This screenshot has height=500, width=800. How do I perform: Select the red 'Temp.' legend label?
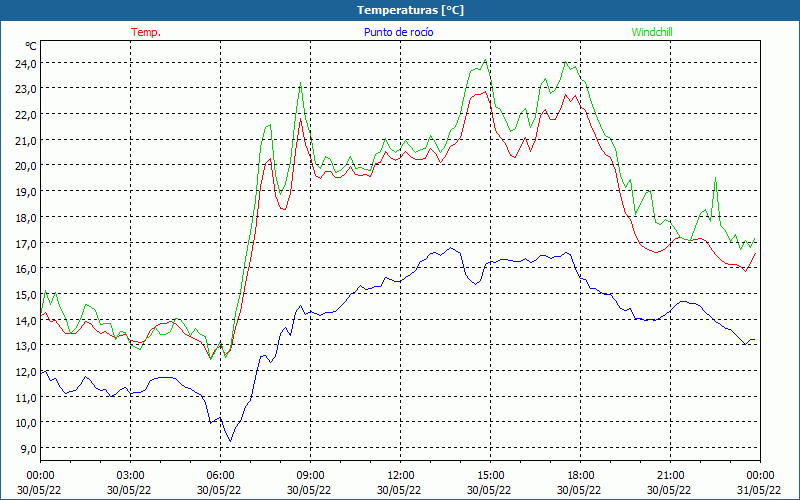point(146,32)
